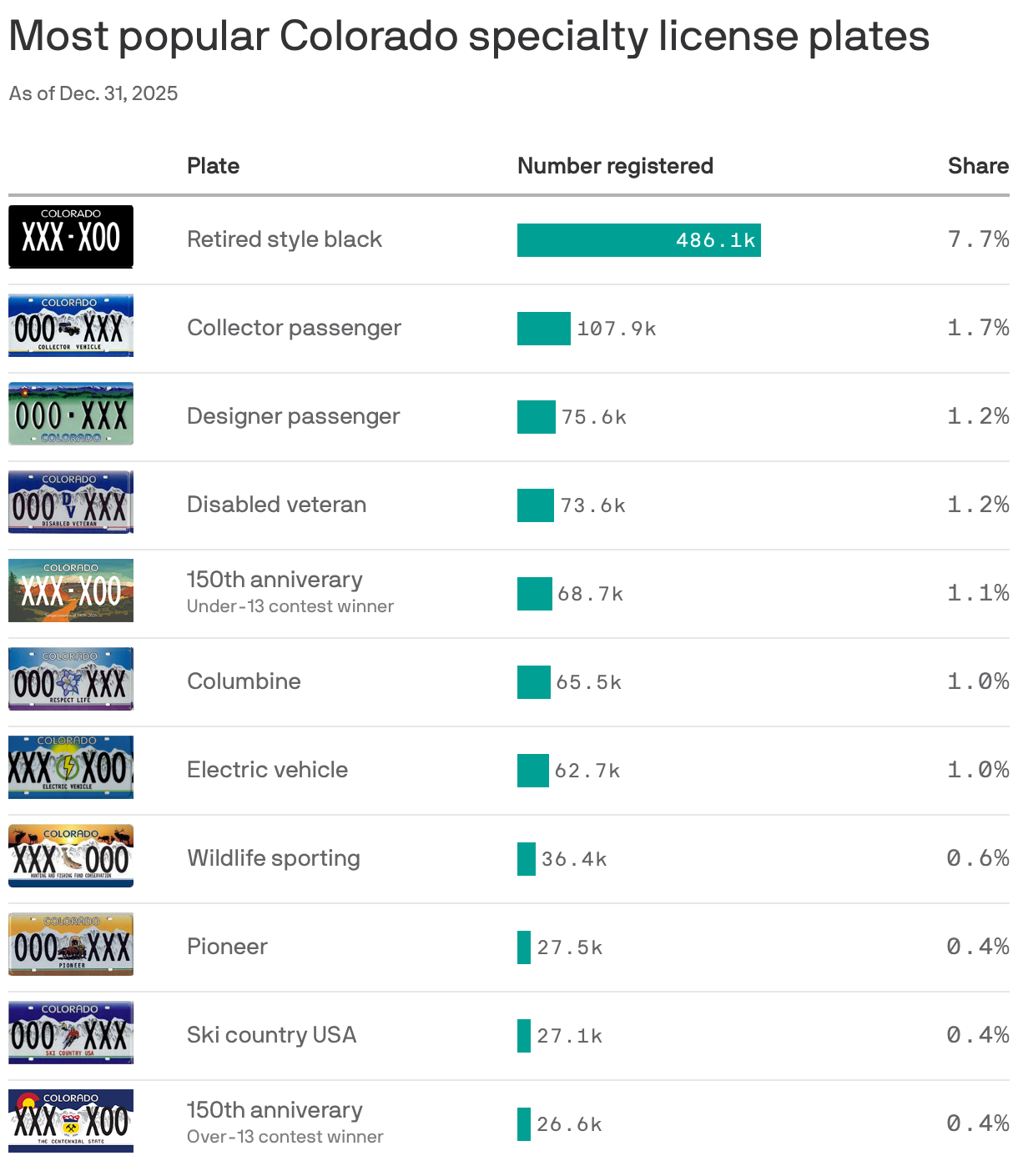The image size is (1018, 1176).
Task: Open the Designer passenger plate image
Action: (71, 414)
